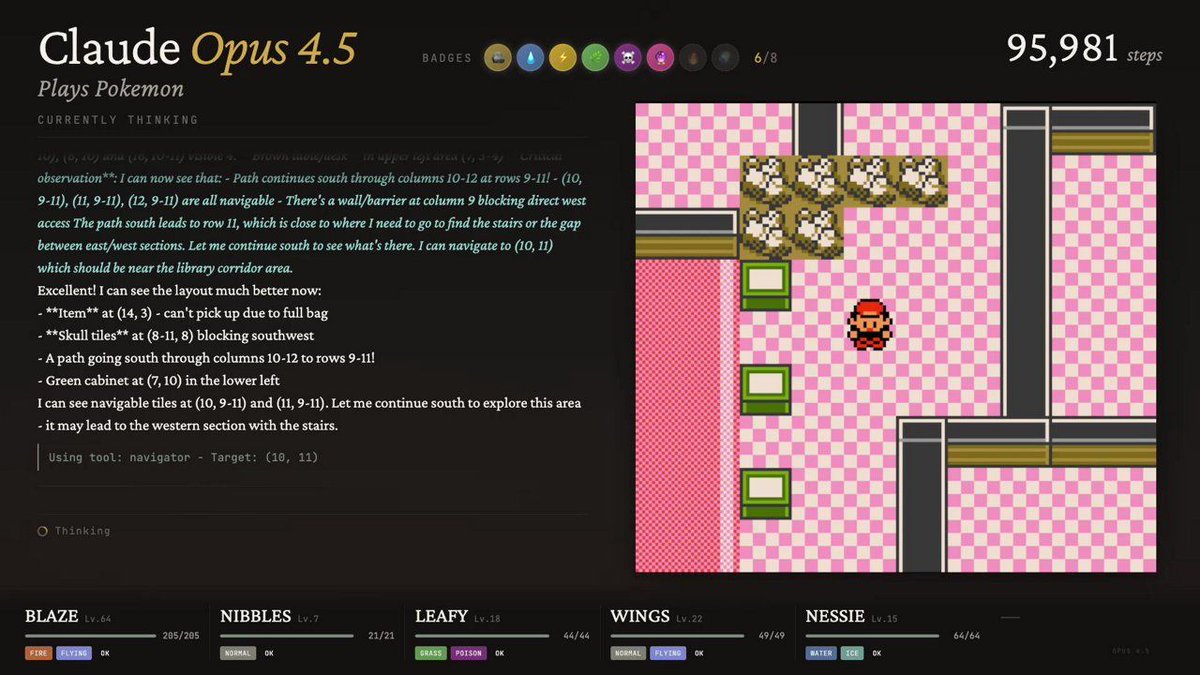
Task: Click BLAZE's FLYING type tag
Action: click(x=74, y=653)
